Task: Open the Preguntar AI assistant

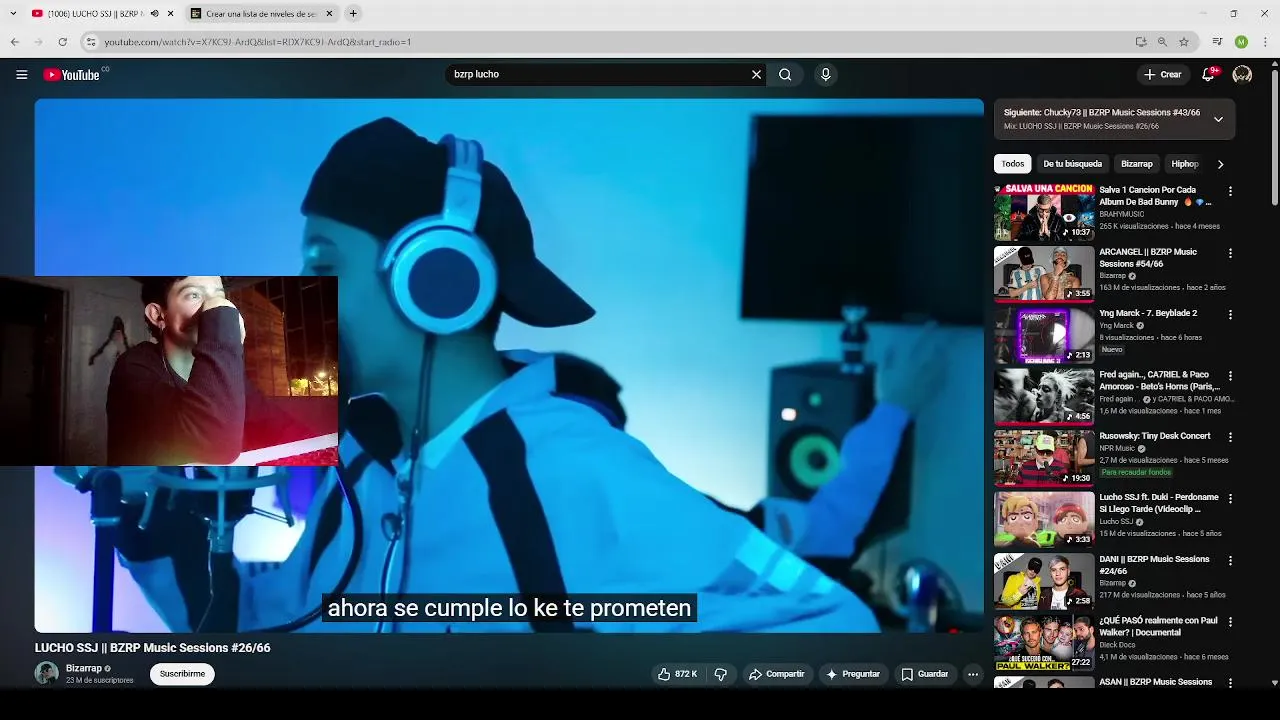Action: 853,674
